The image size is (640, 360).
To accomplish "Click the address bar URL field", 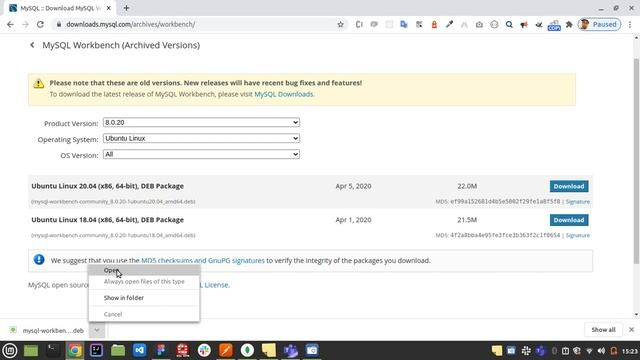I will [196, 24].
